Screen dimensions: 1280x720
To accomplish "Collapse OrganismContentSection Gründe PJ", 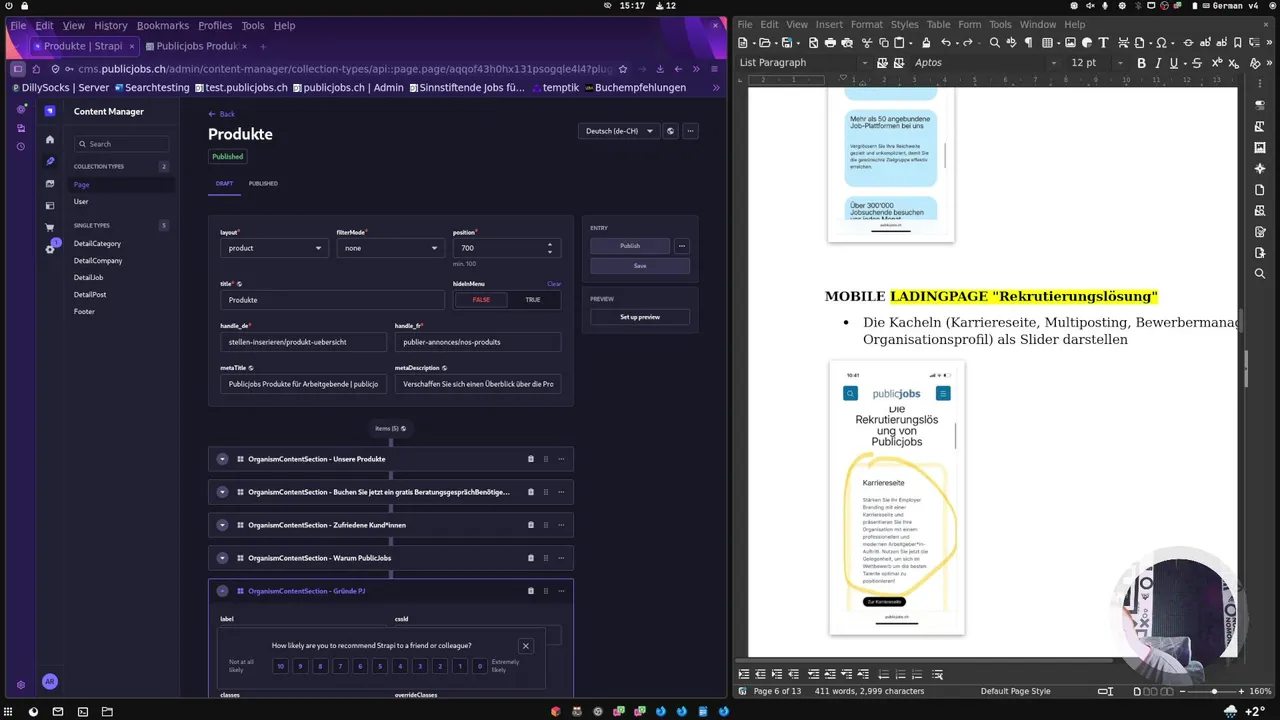I will pos(223,591).
